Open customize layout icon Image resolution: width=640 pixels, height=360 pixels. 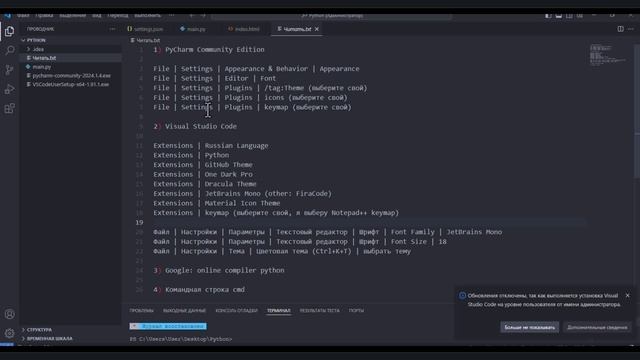point(580,16)
